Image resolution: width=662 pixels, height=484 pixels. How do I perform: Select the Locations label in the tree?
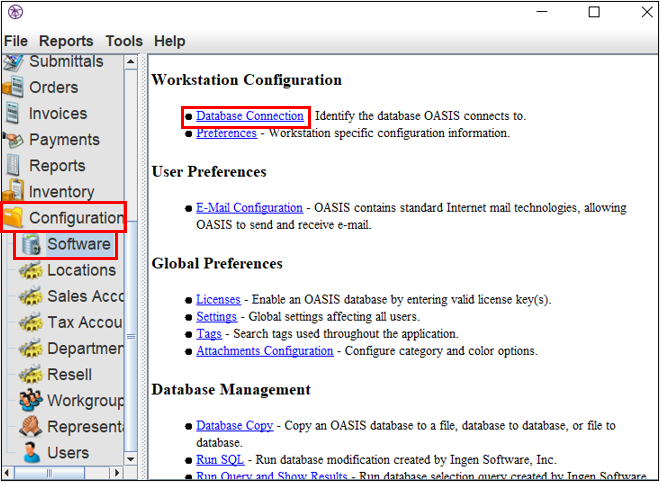(81, 270)
